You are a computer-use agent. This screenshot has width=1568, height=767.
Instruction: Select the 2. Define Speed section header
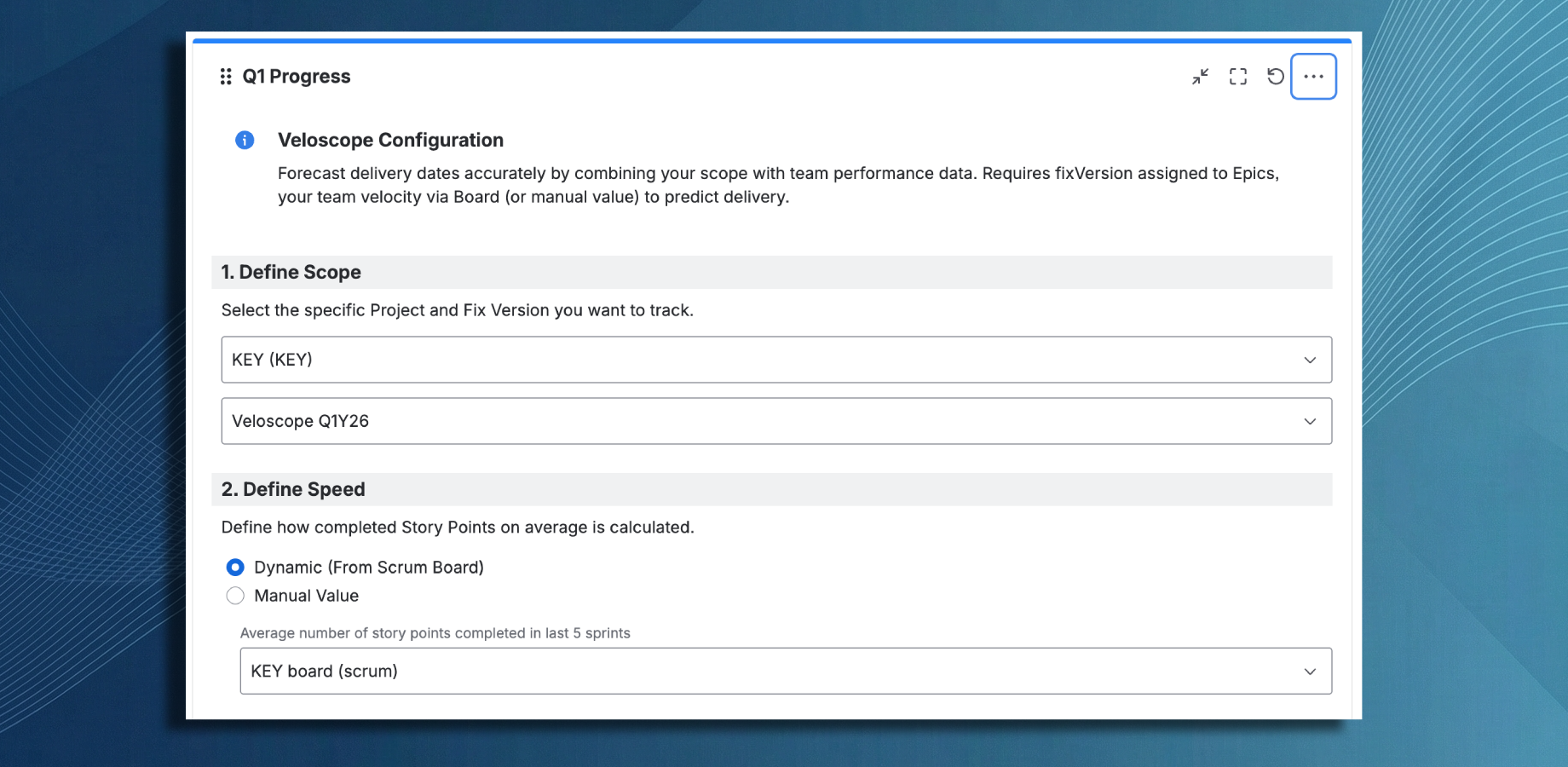293,489
